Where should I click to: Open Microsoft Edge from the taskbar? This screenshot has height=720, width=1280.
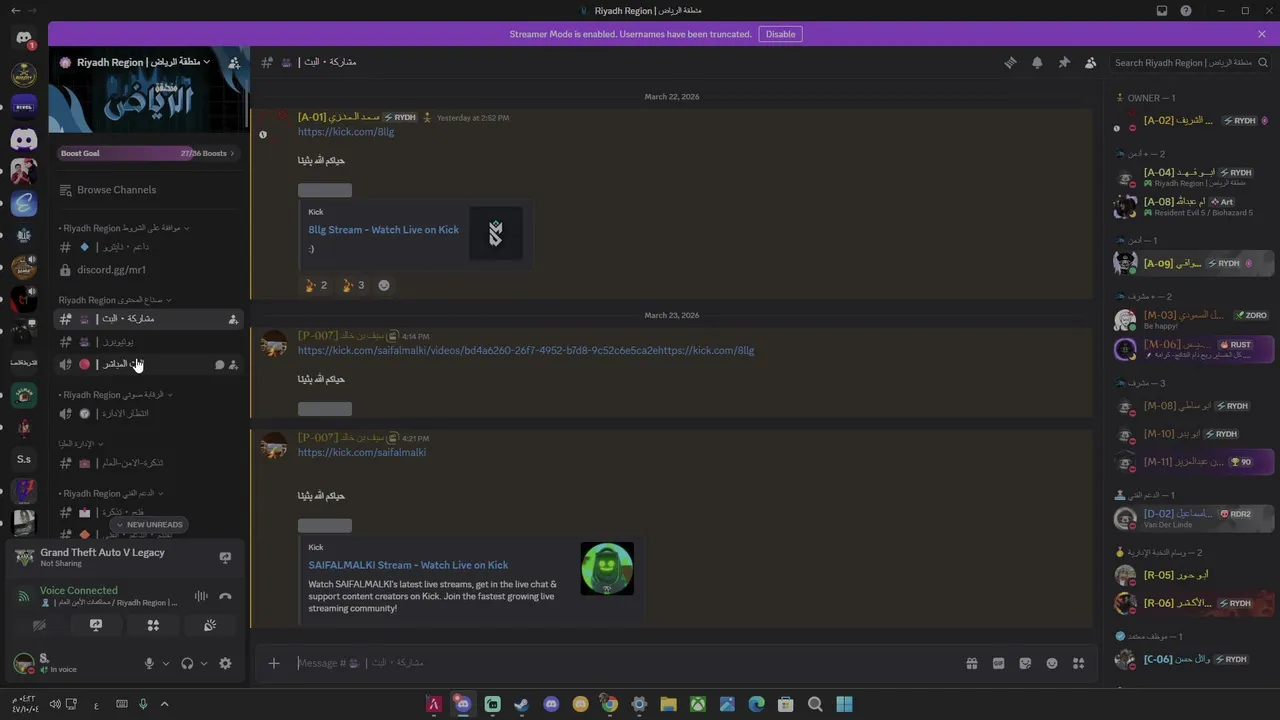pos(756,704)
